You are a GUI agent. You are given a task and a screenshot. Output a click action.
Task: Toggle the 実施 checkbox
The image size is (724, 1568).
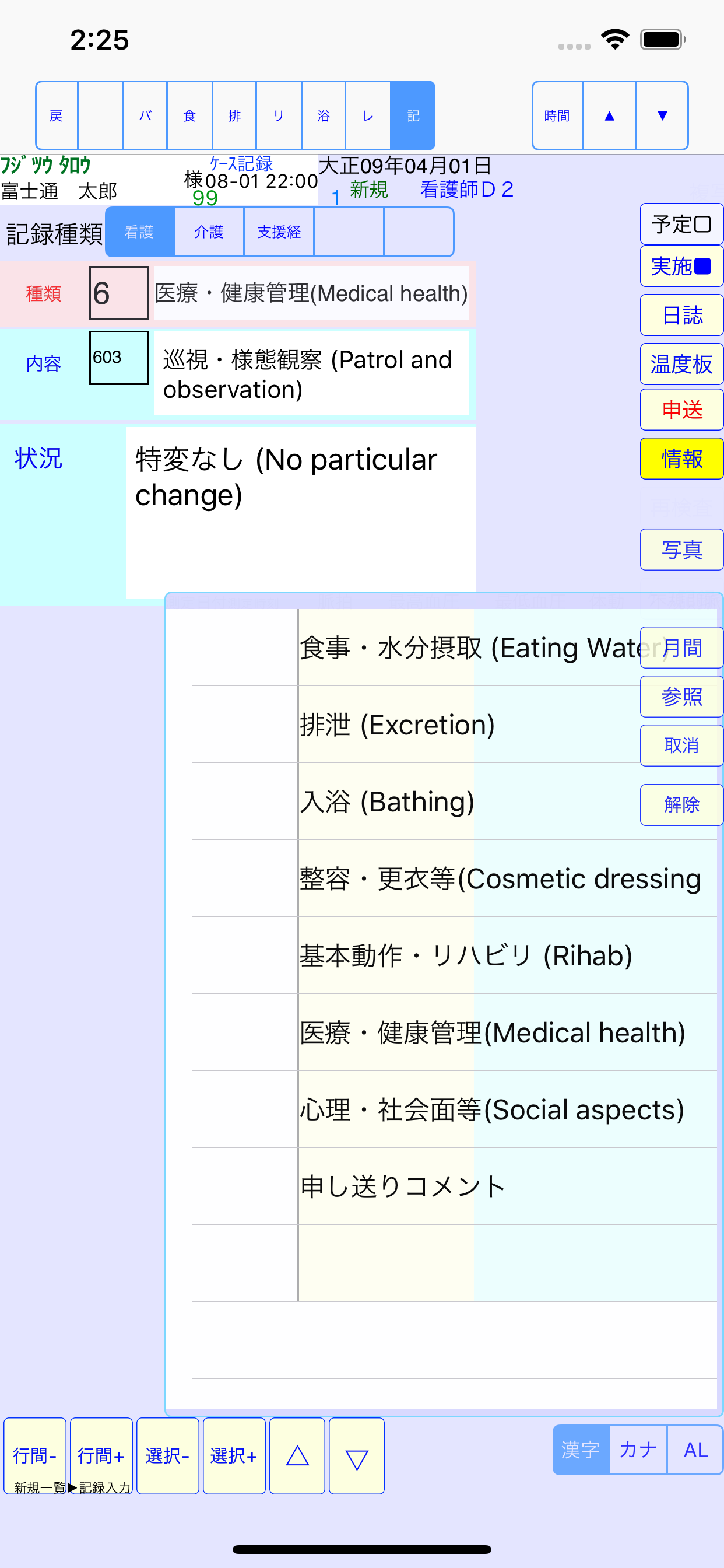681,266
